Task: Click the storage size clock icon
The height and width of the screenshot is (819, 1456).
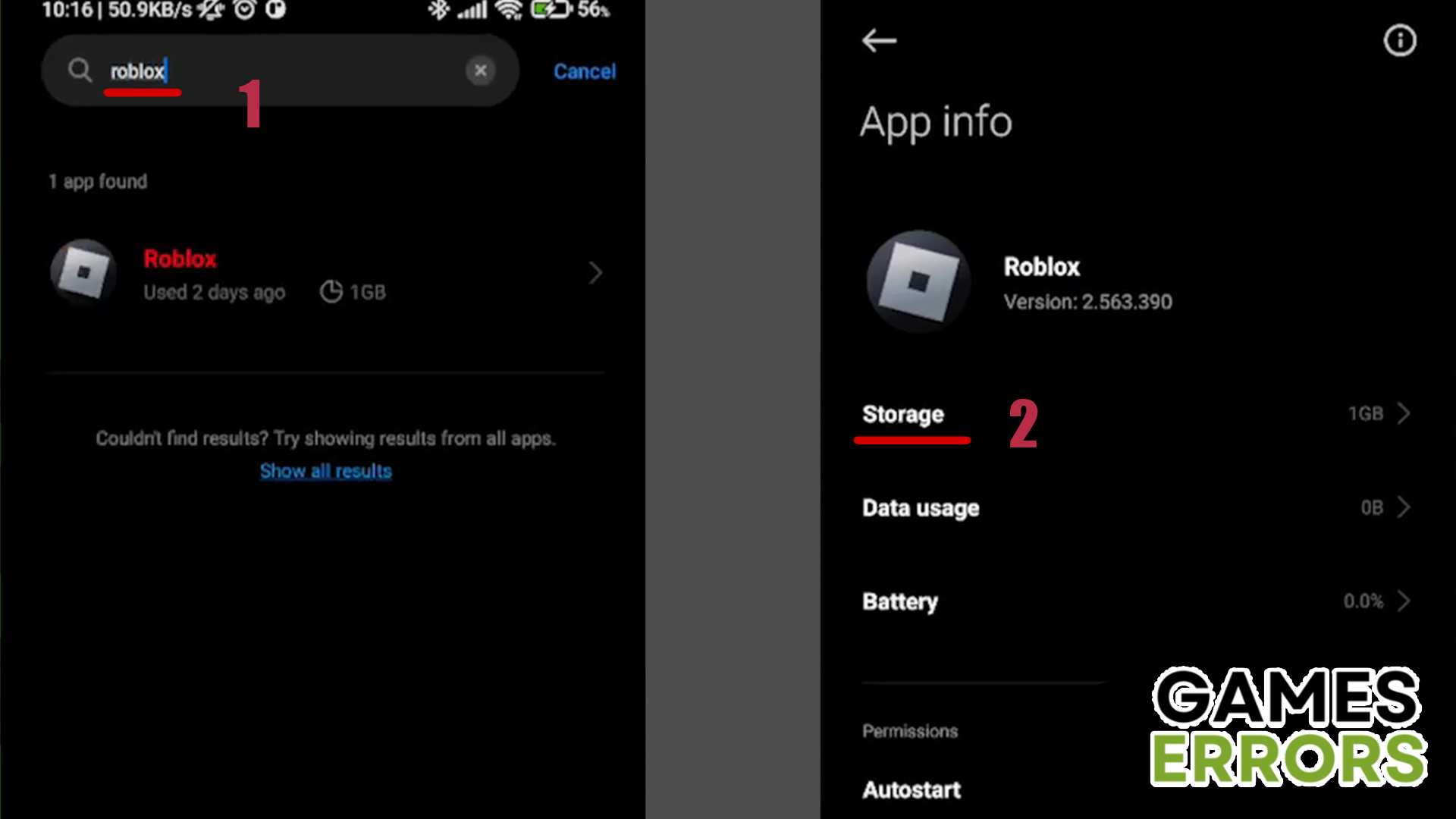Action: tap(331, 291)
